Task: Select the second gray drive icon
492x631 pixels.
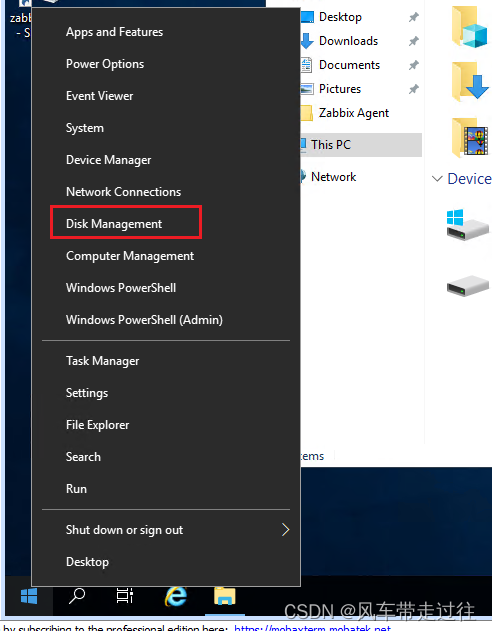Action: tap(467, 286)
